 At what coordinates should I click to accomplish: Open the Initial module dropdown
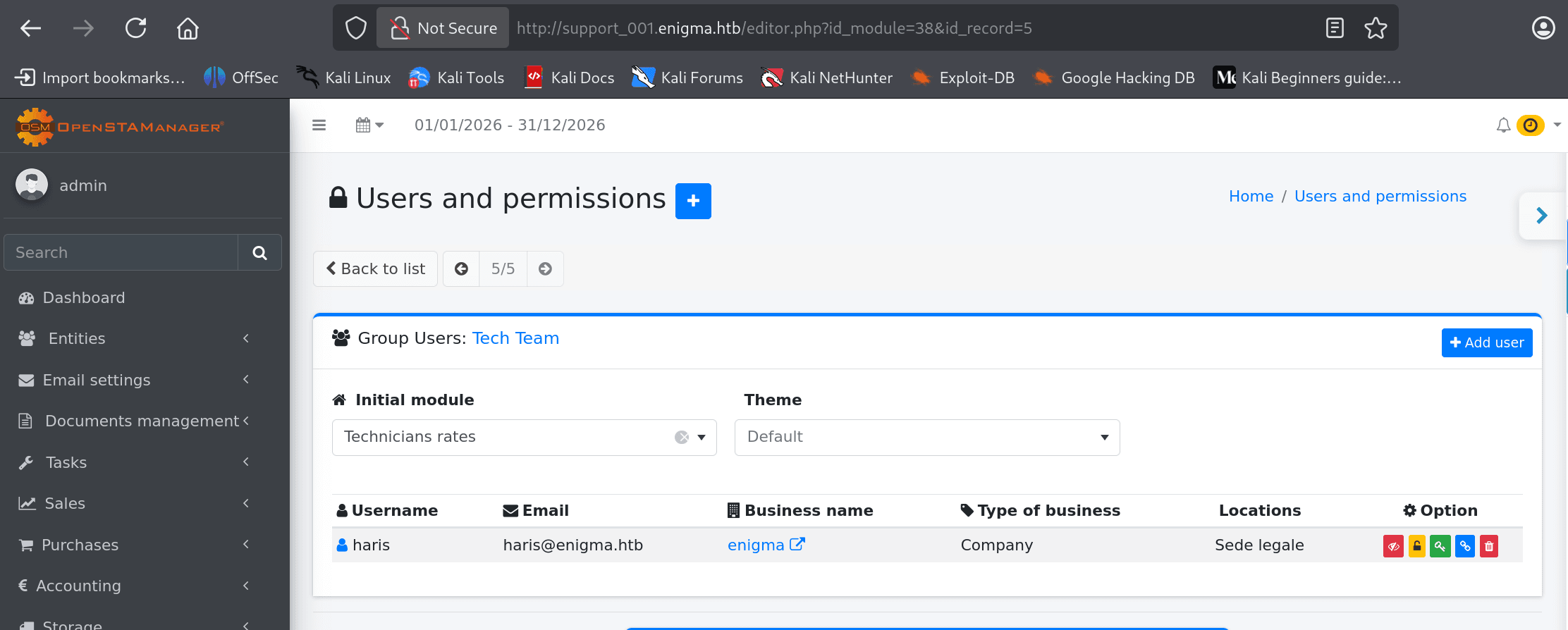tap(524, 438)
